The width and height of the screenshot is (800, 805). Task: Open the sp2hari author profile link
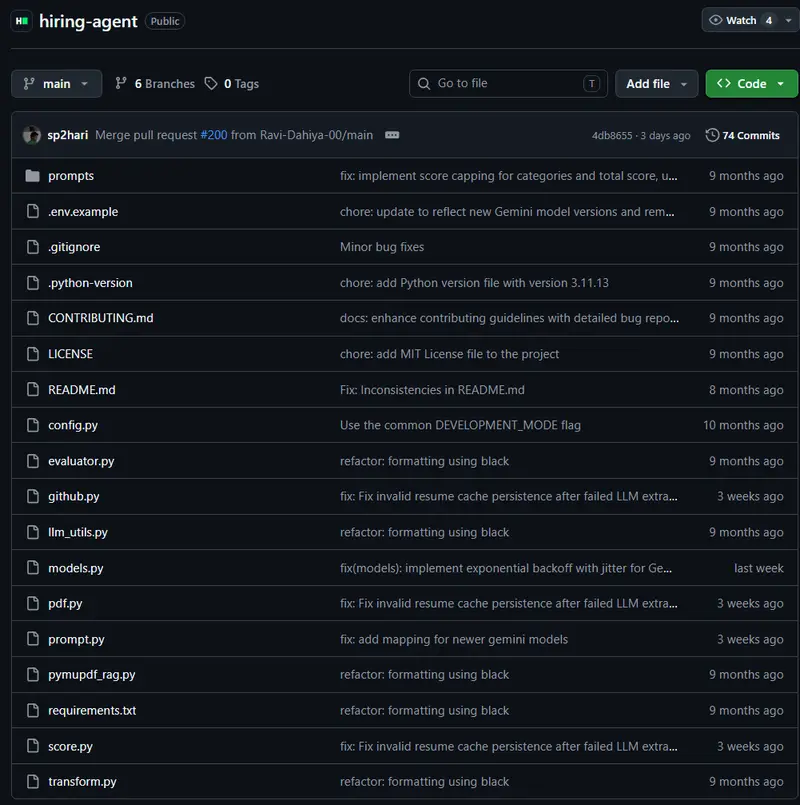click(68, 135)
